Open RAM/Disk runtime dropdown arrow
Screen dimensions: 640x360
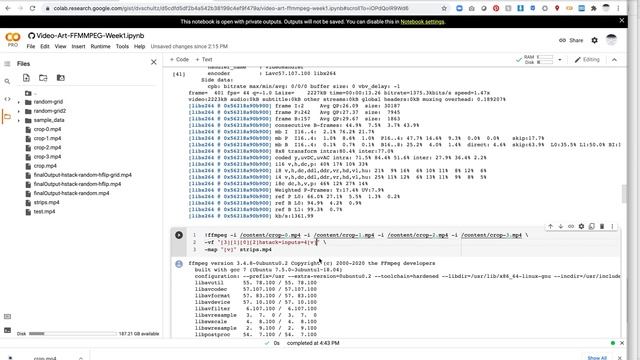(560, 60)
